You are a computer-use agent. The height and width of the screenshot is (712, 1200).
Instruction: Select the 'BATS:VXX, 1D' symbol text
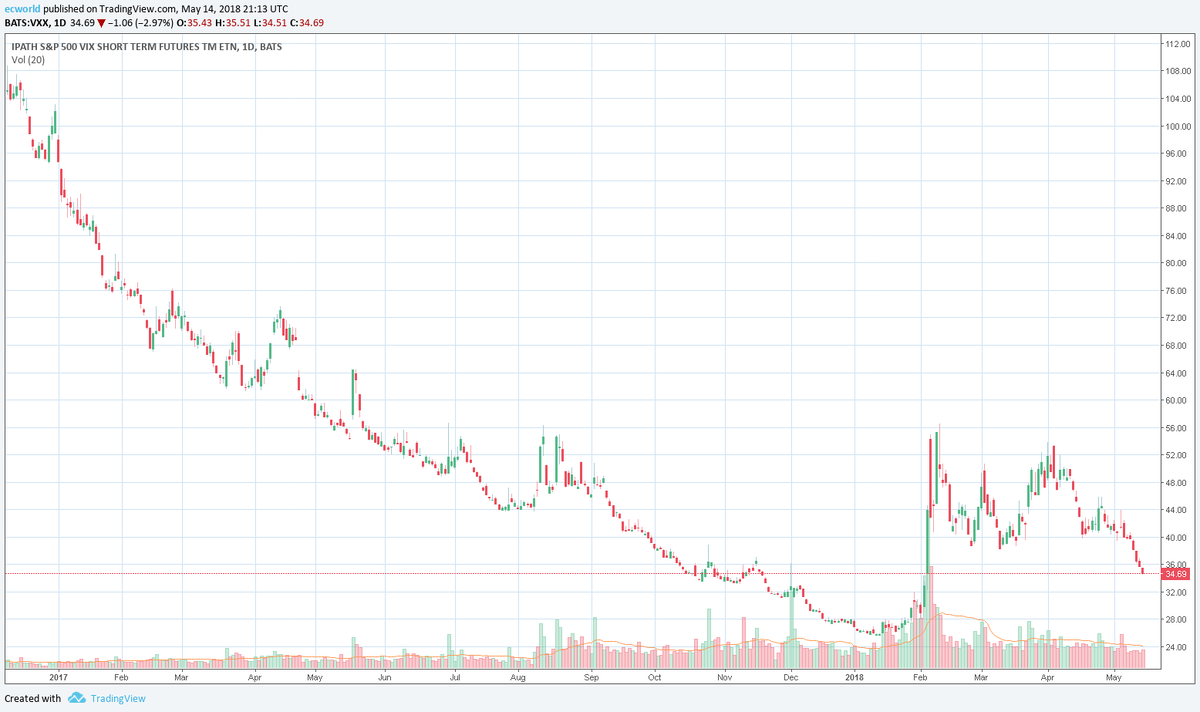[37, 21]
